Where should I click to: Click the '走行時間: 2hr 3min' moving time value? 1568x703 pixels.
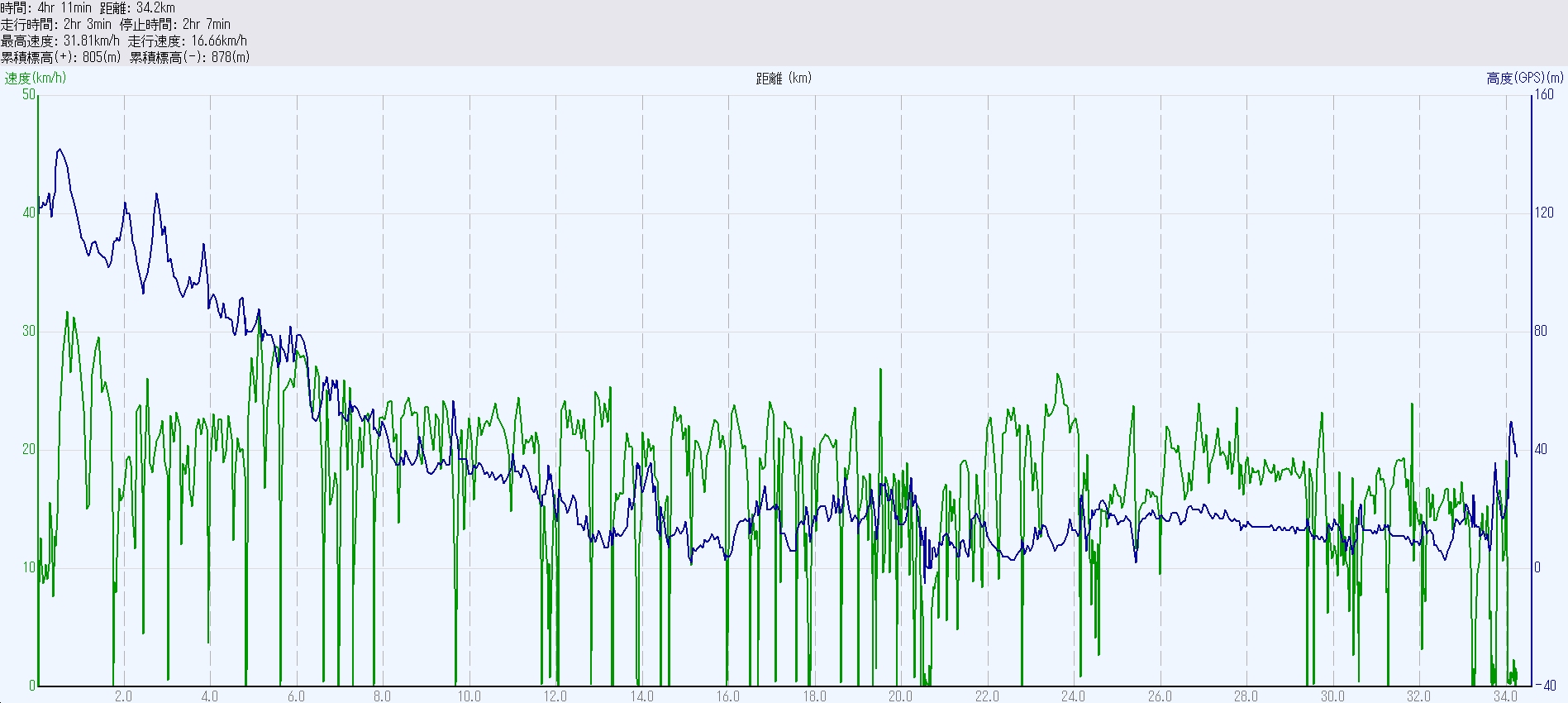(56, 24)
